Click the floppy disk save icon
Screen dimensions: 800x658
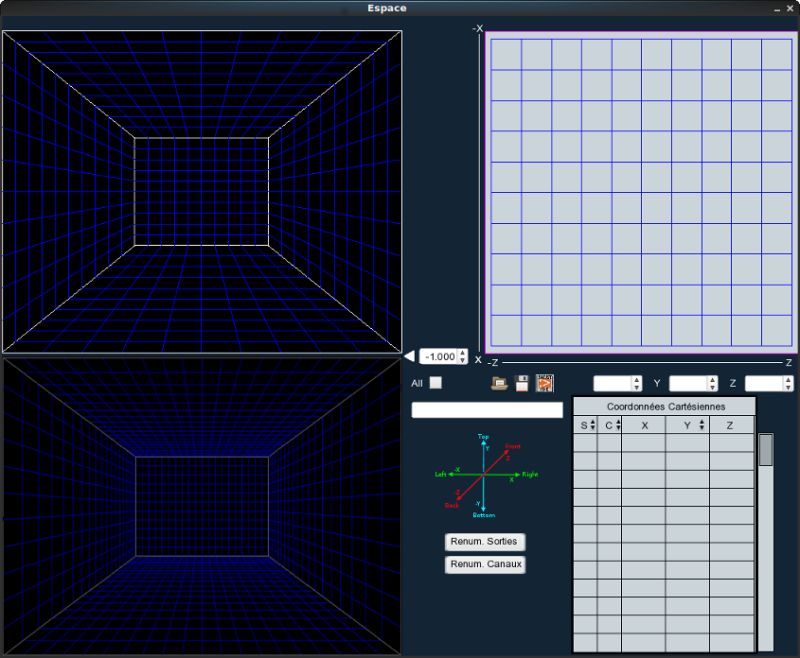521,383
